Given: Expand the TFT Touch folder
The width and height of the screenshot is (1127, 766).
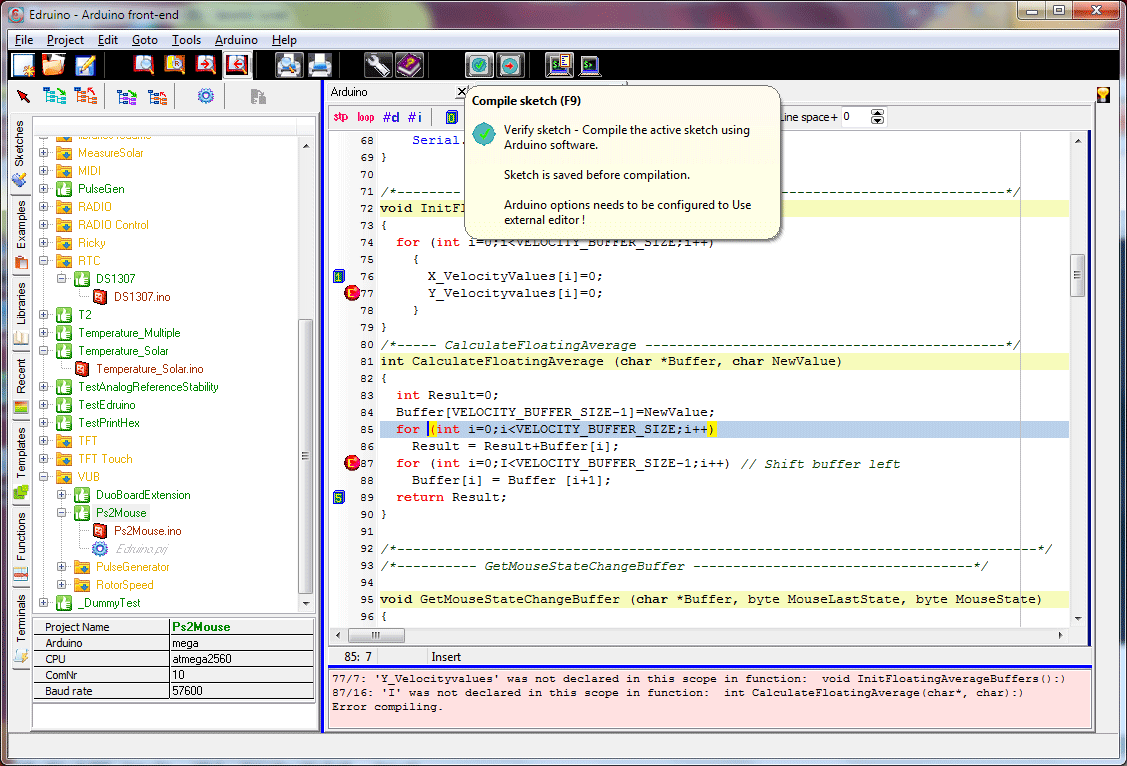Looking at the screenshot, I should (x=44, y=458).
